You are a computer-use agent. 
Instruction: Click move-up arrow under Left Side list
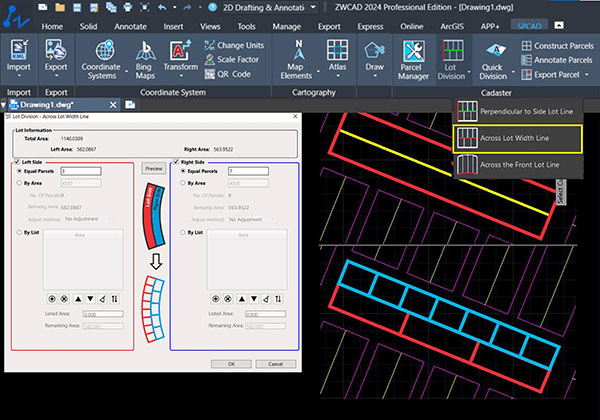pyautogui.click(x=78, y=299)
